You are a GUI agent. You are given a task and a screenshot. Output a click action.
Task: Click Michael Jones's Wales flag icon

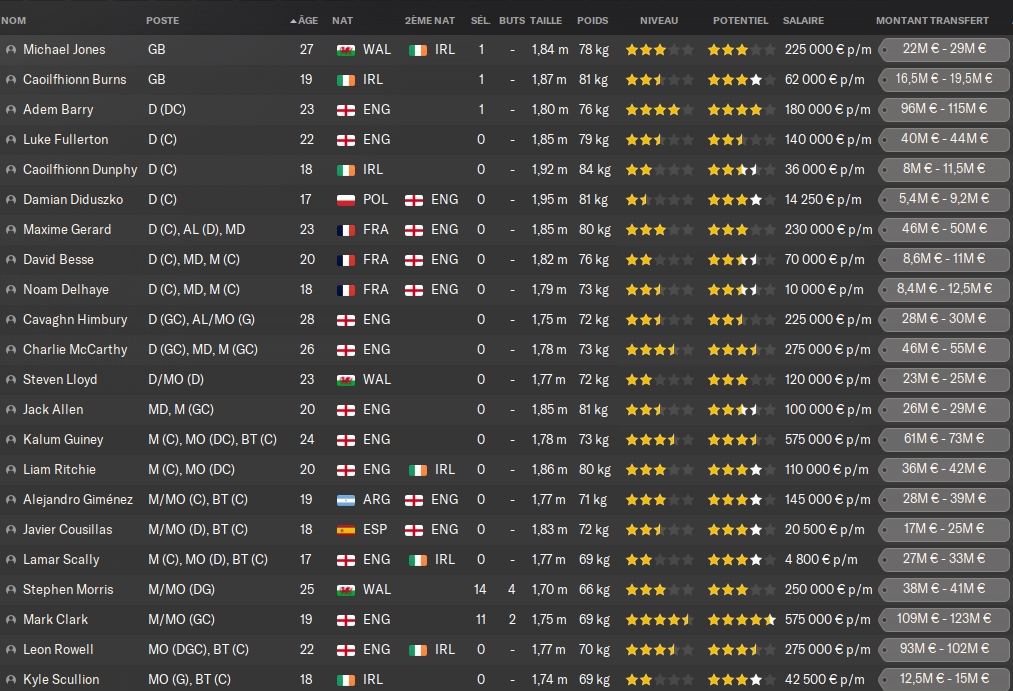(346, 50)
